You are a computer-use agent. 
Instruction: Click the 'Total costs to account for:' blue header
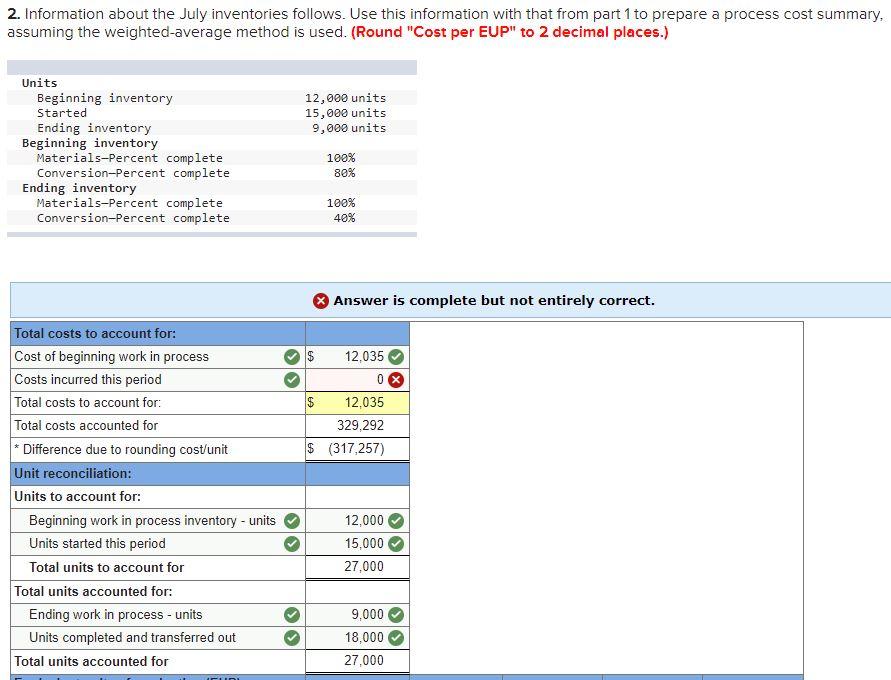158,333
